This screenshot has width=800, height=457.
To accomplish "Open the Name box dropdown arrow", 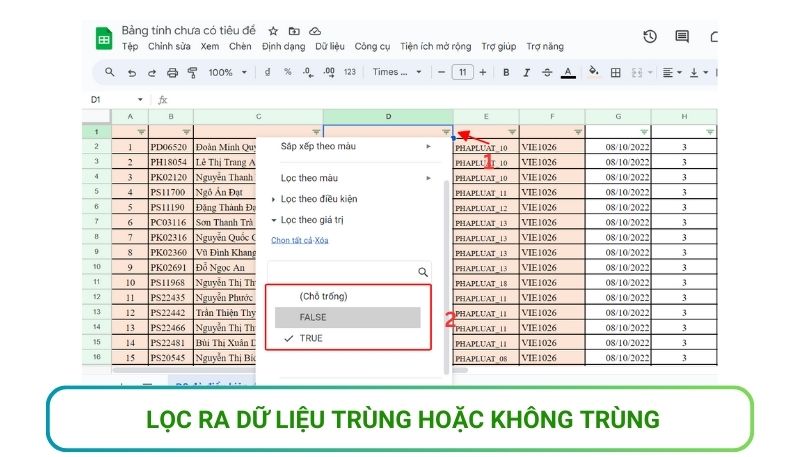I will point(140,99).
